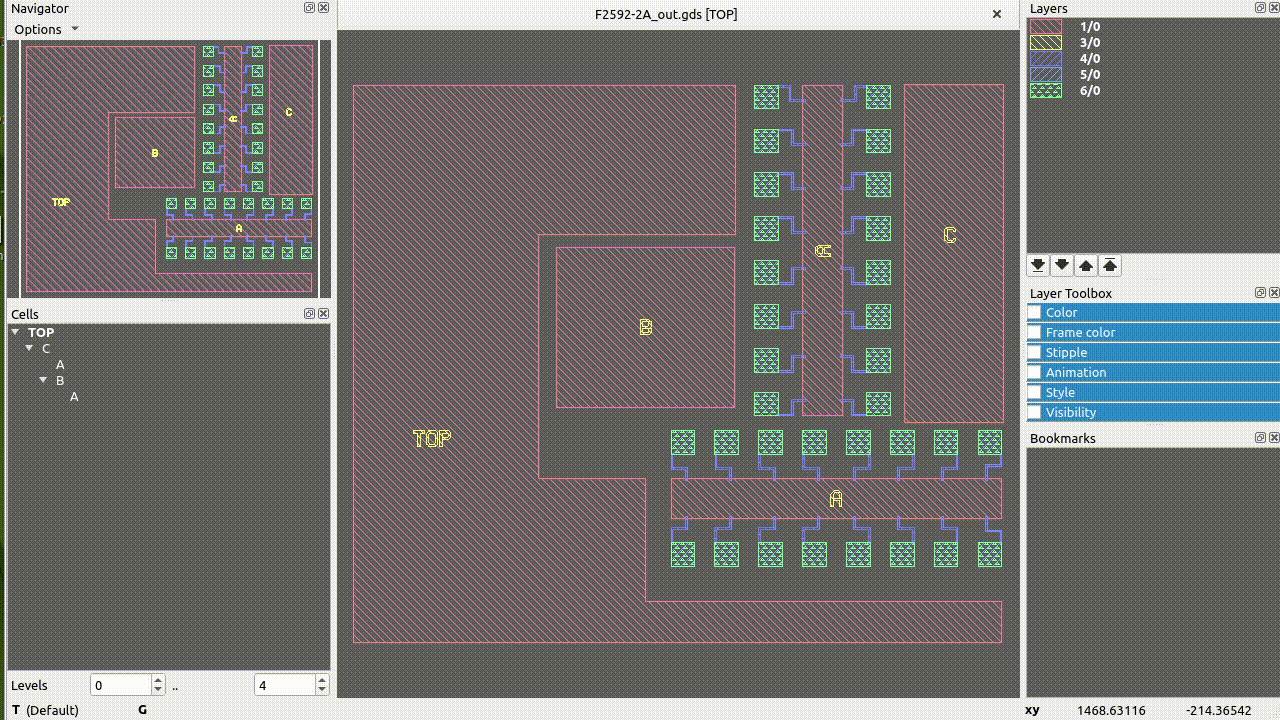Move selected layer to top
The image size is (1280, 720).
click(1110, 265)
